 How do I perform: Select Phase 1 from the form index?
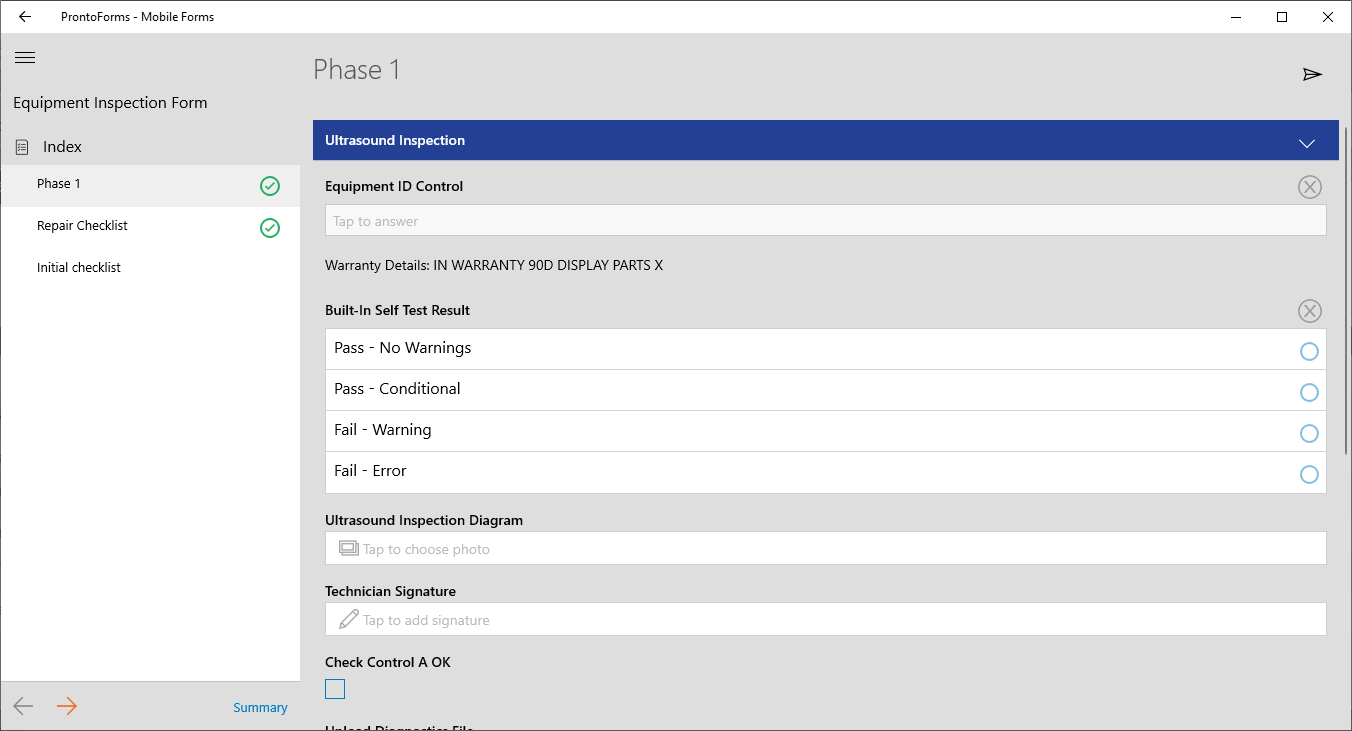(x=58, y=183)
